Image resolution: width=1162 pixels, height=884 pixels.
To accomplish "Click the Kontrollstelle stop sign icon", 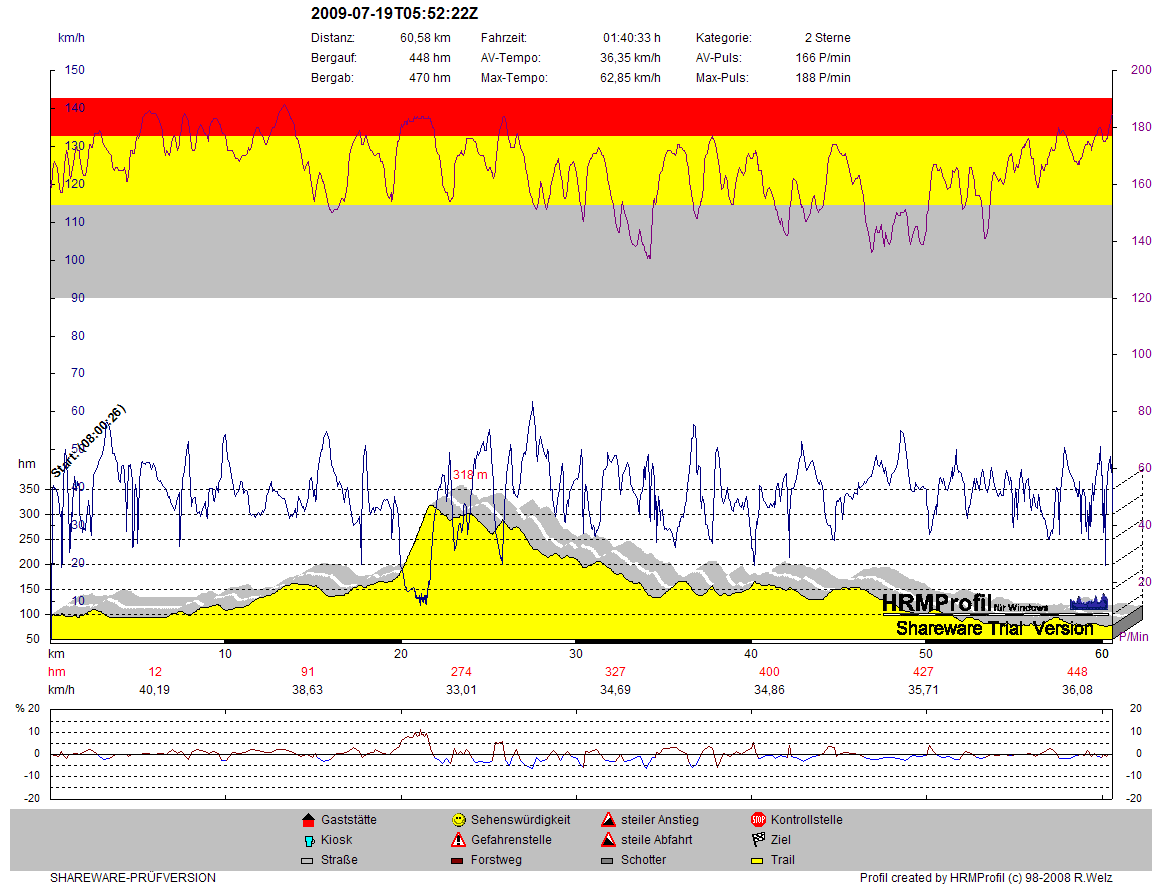I will 758,820.
